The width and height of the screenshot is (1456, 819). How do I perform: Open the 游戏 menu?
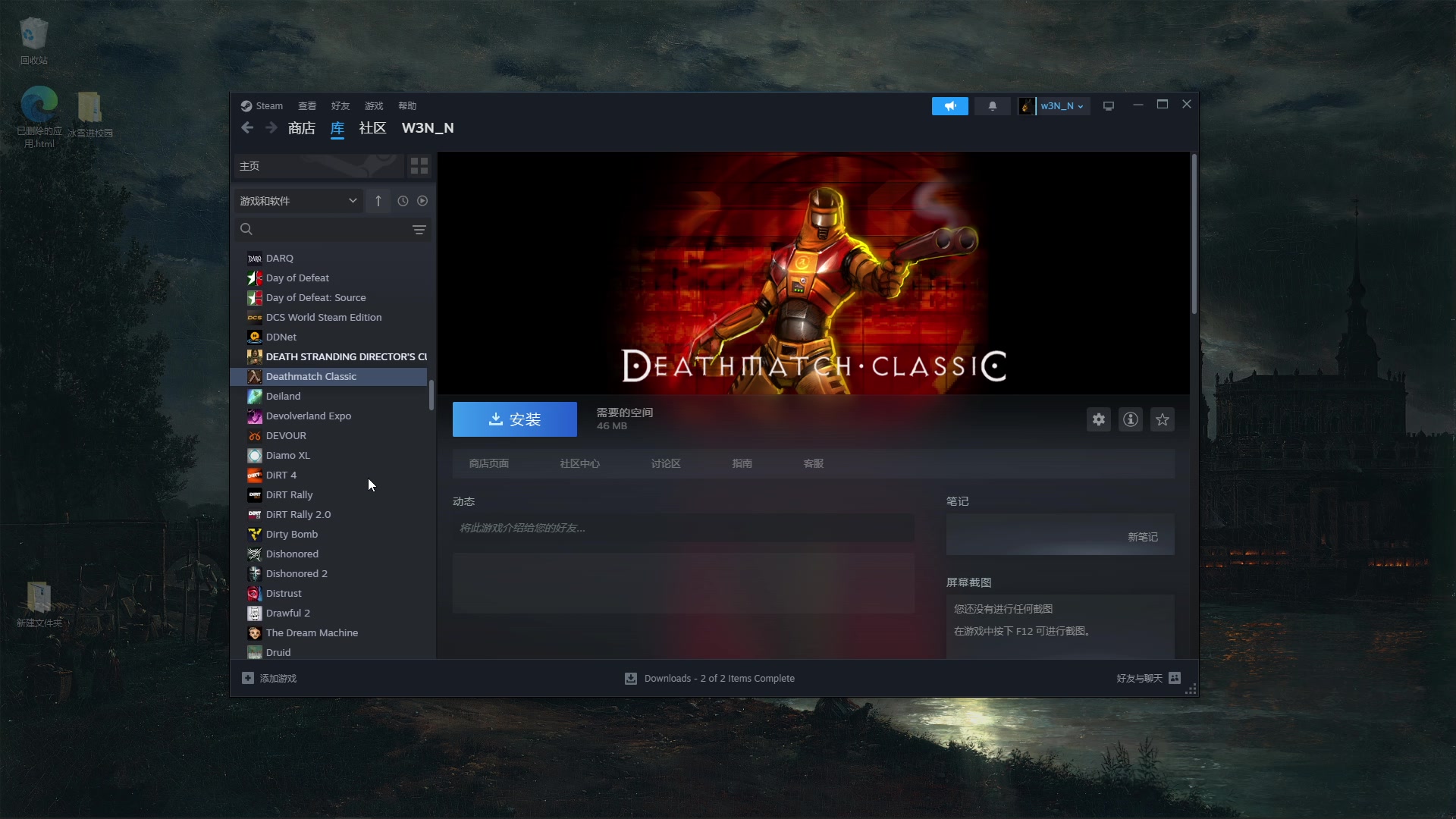click(x=374, y=106)
